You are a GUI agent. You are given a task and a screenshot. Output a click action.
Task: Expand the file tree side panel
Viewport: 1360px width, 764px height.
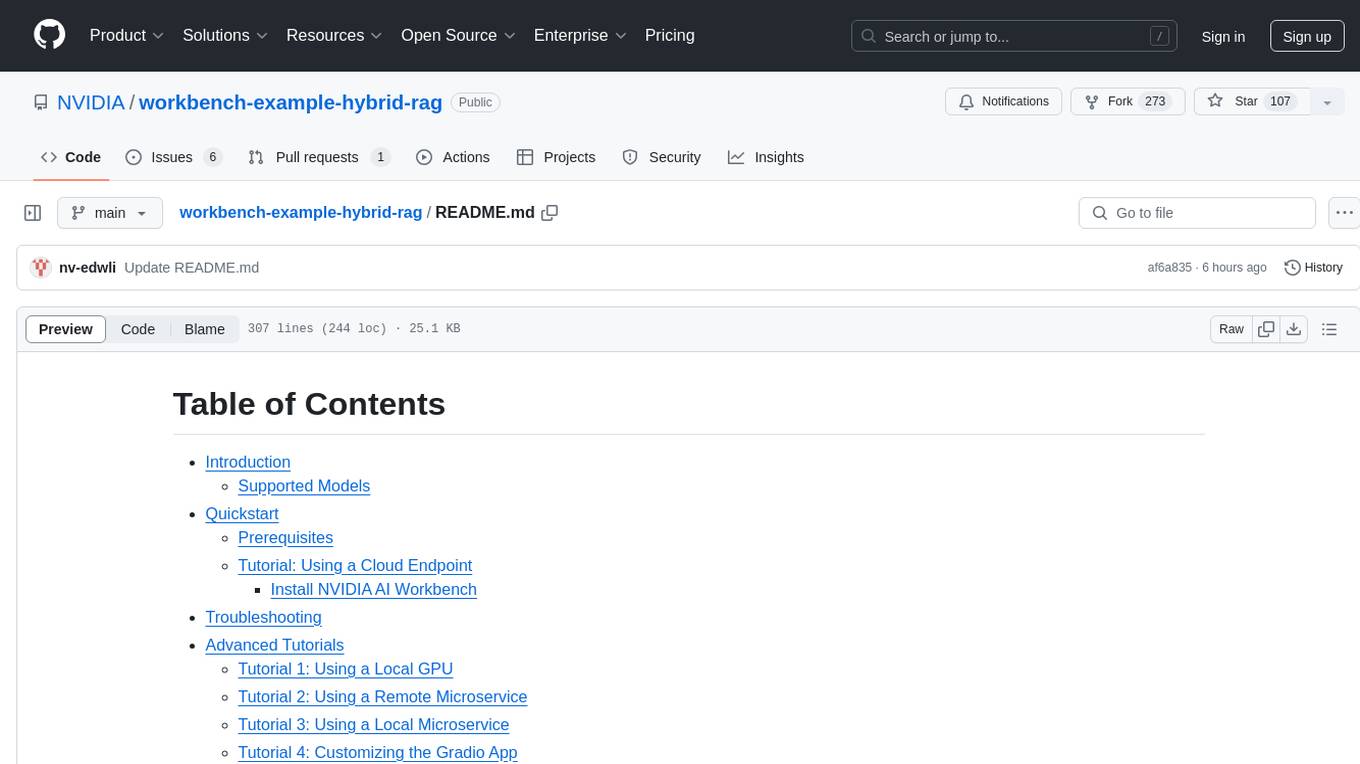(33, 213)
